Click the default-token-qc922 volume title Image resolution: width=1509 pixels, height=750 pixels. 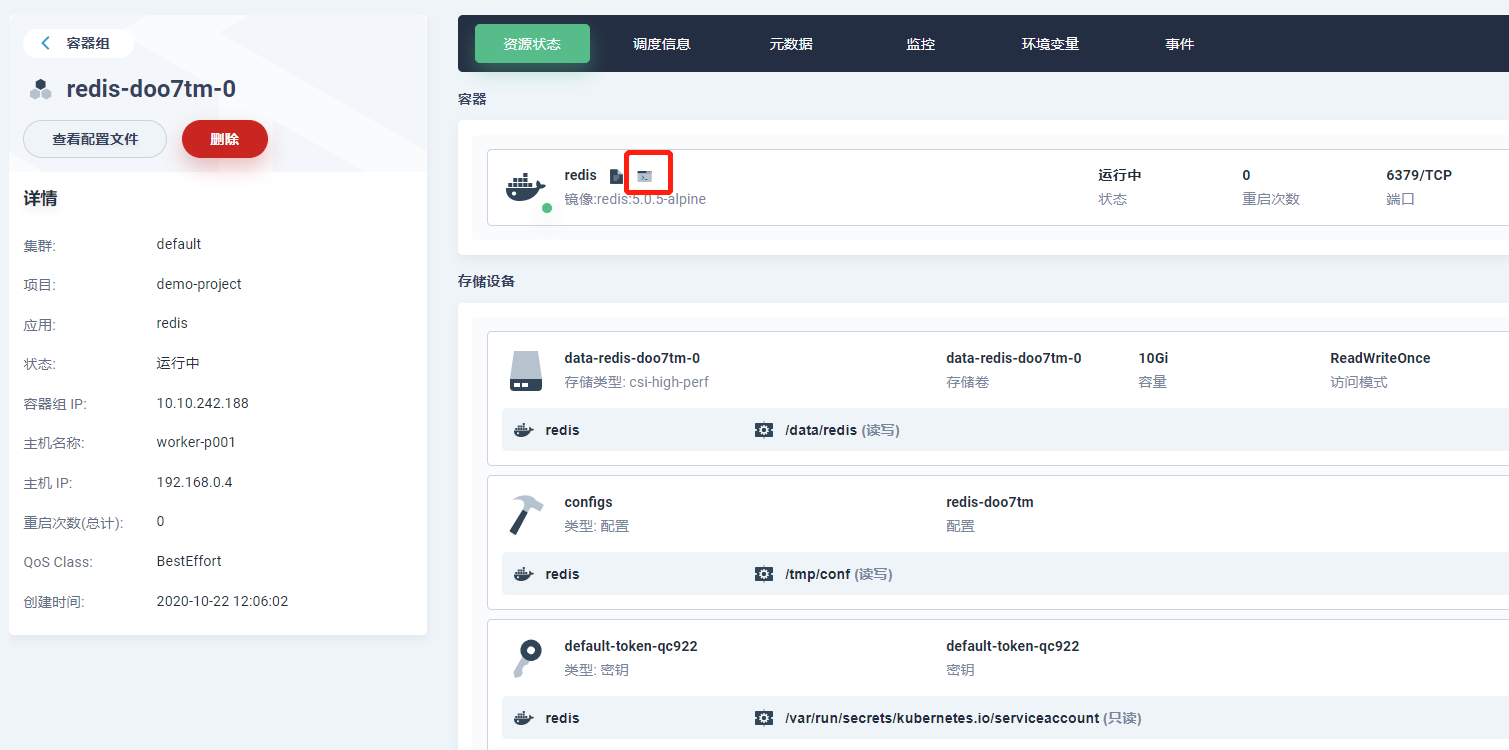click(x=631, y=646)
